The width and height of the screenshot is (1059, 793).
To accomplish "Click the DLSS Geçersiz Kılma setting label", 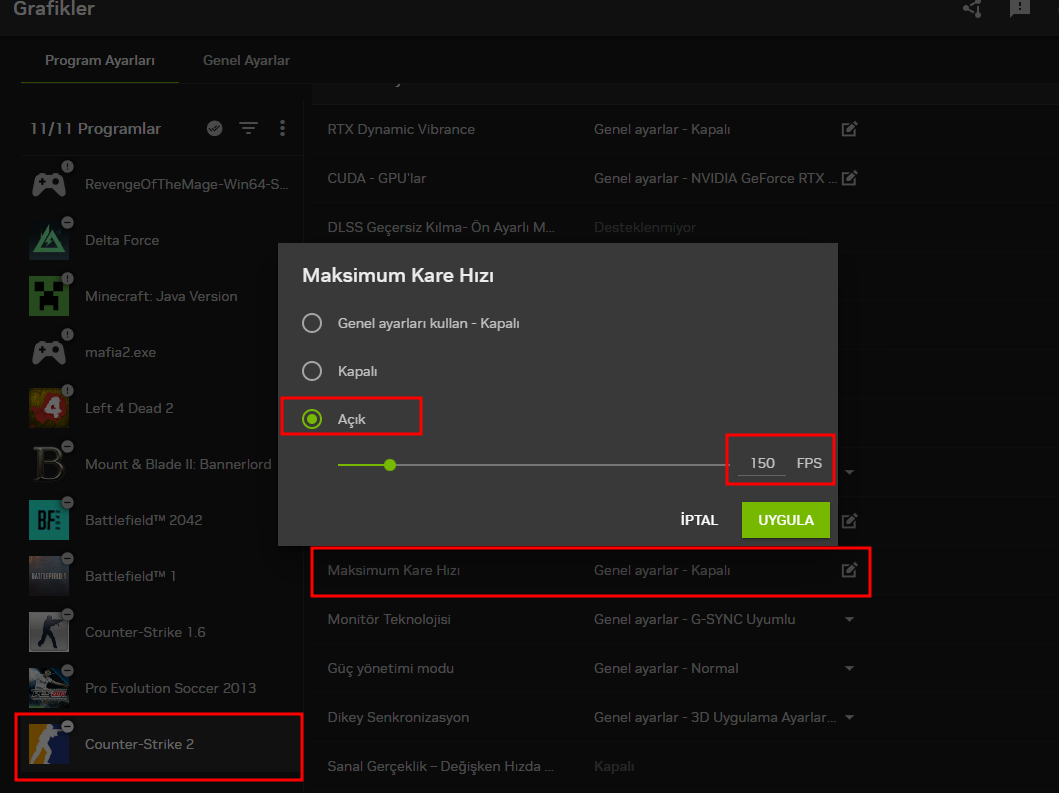I will pos(441,228).
